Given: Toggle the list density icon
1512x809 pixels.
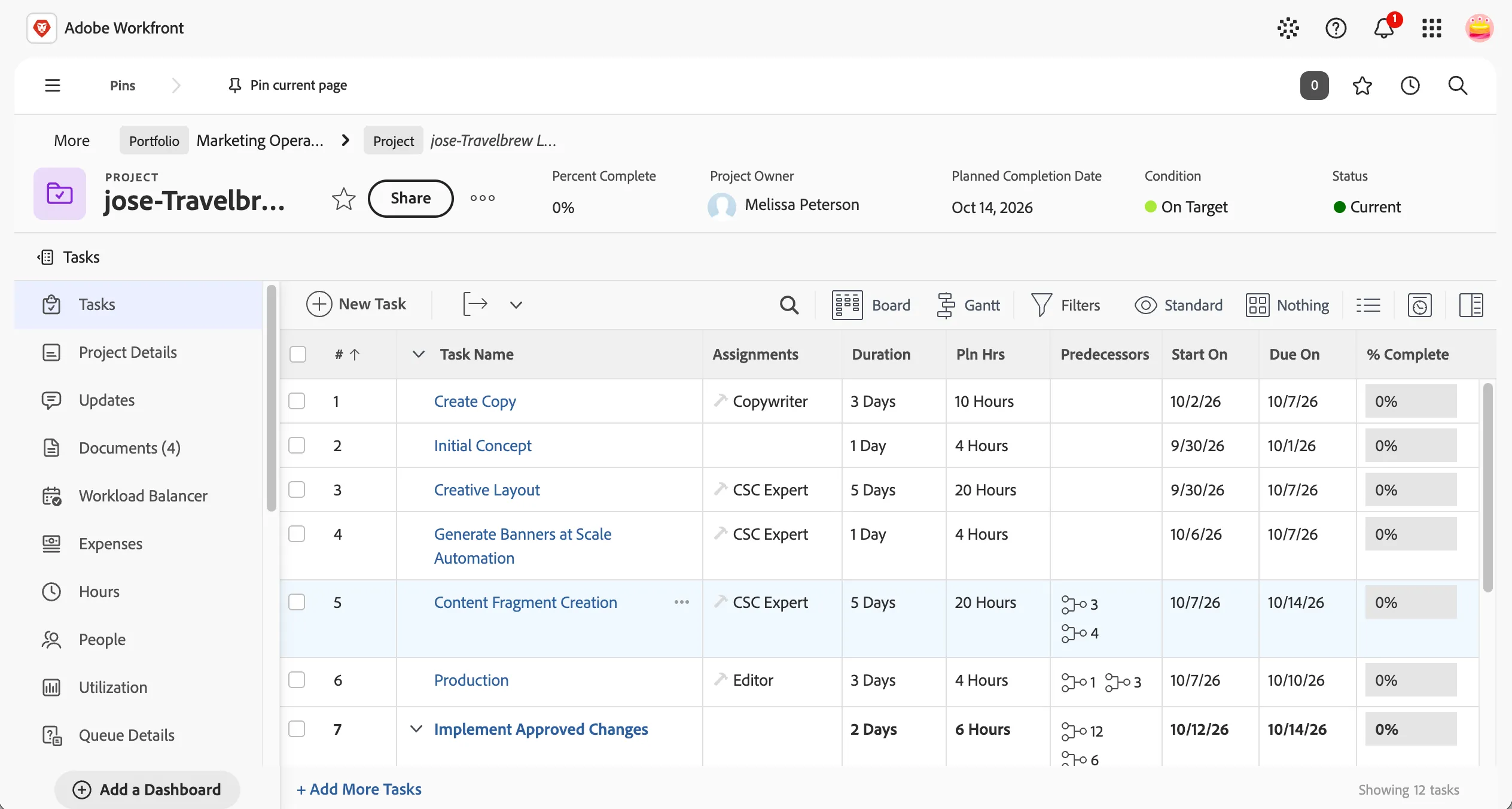Looking at the screenshot, I should pyautogui.click(x=1368, y=305).
